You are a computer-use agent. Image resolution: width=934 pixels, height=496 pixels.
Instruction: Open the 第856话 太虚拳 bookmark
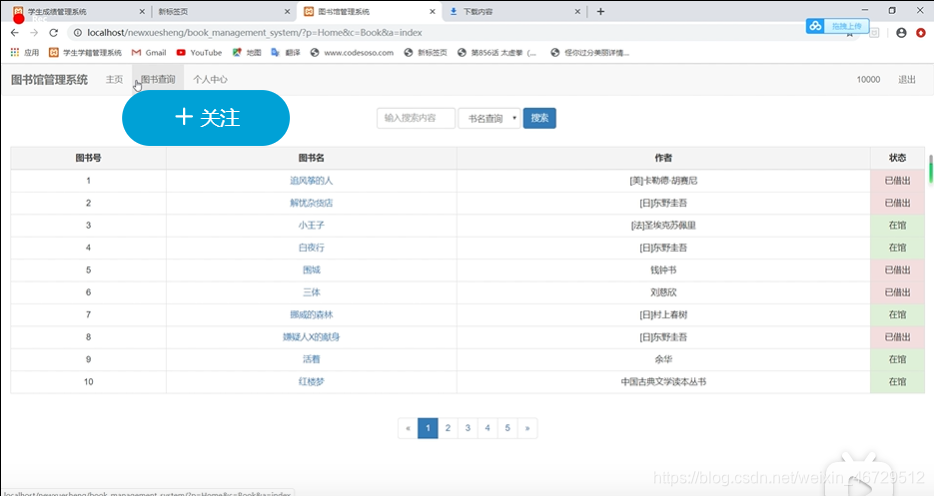[x=497, y=52]
